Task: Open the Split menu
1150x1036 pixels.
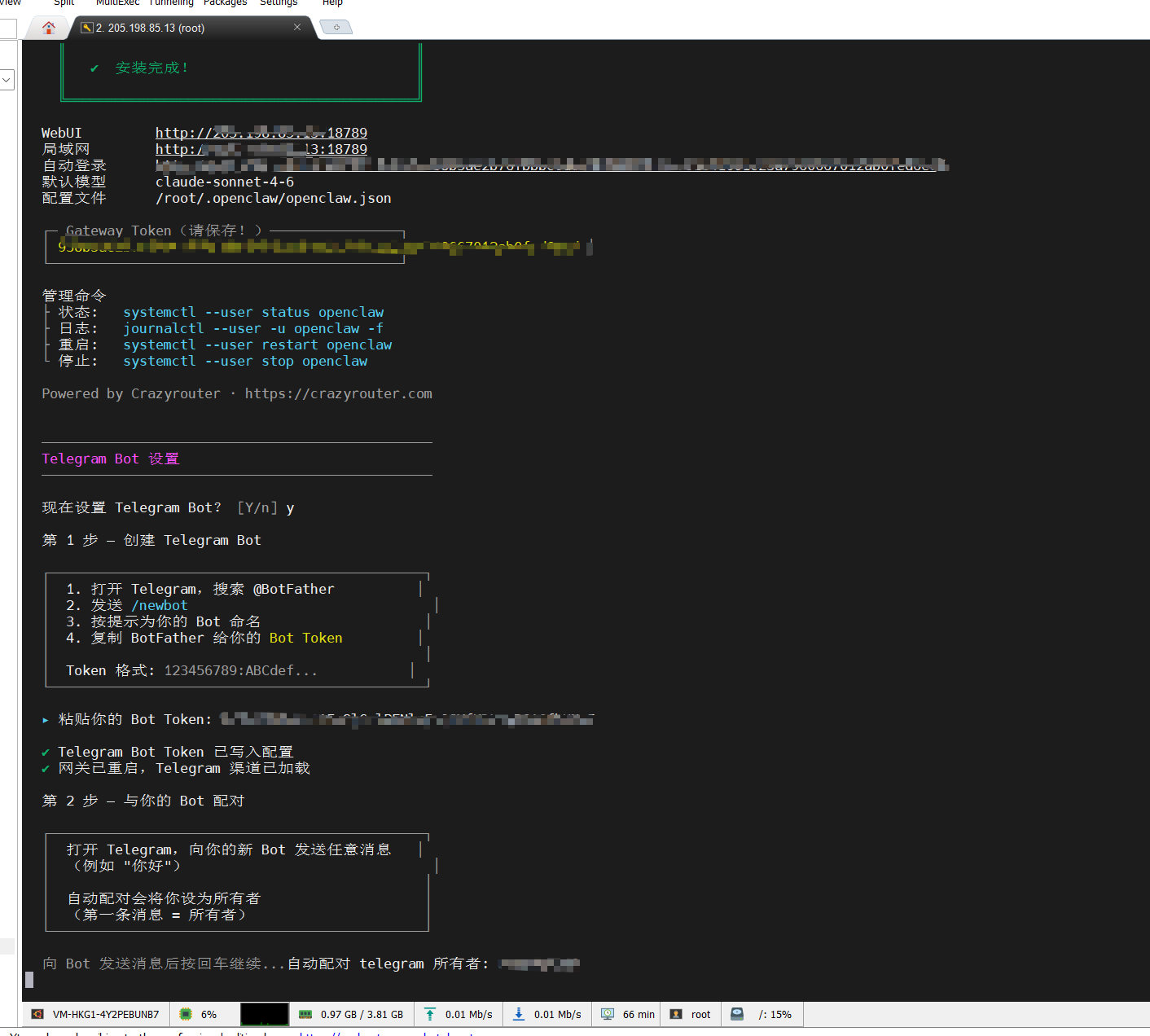Action: tap(64, 2)
